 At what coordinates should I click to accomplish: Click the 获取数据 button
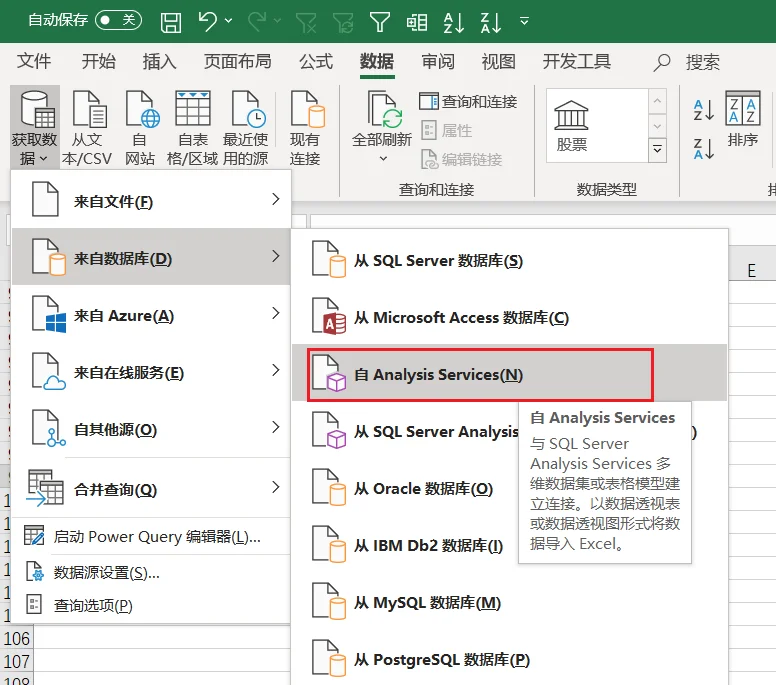[x=35, y=128]
